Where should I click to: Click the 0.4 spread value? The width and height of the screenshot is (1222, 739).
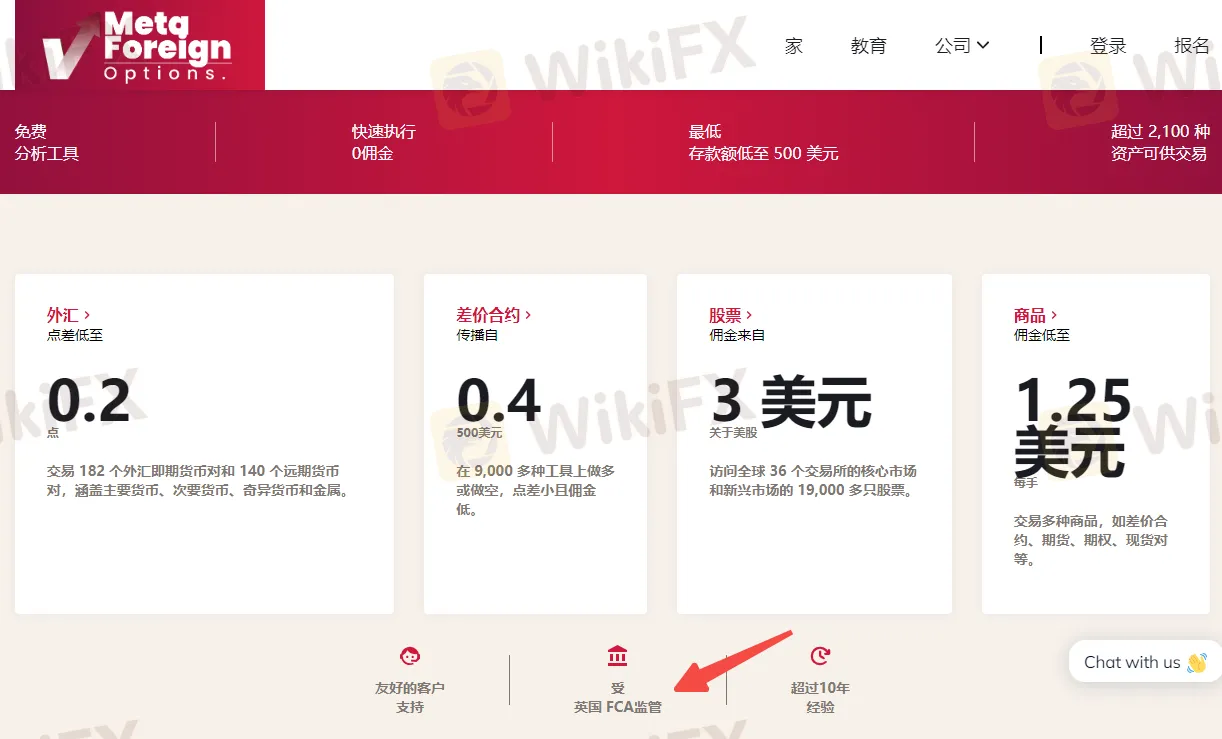pos(499,402)
